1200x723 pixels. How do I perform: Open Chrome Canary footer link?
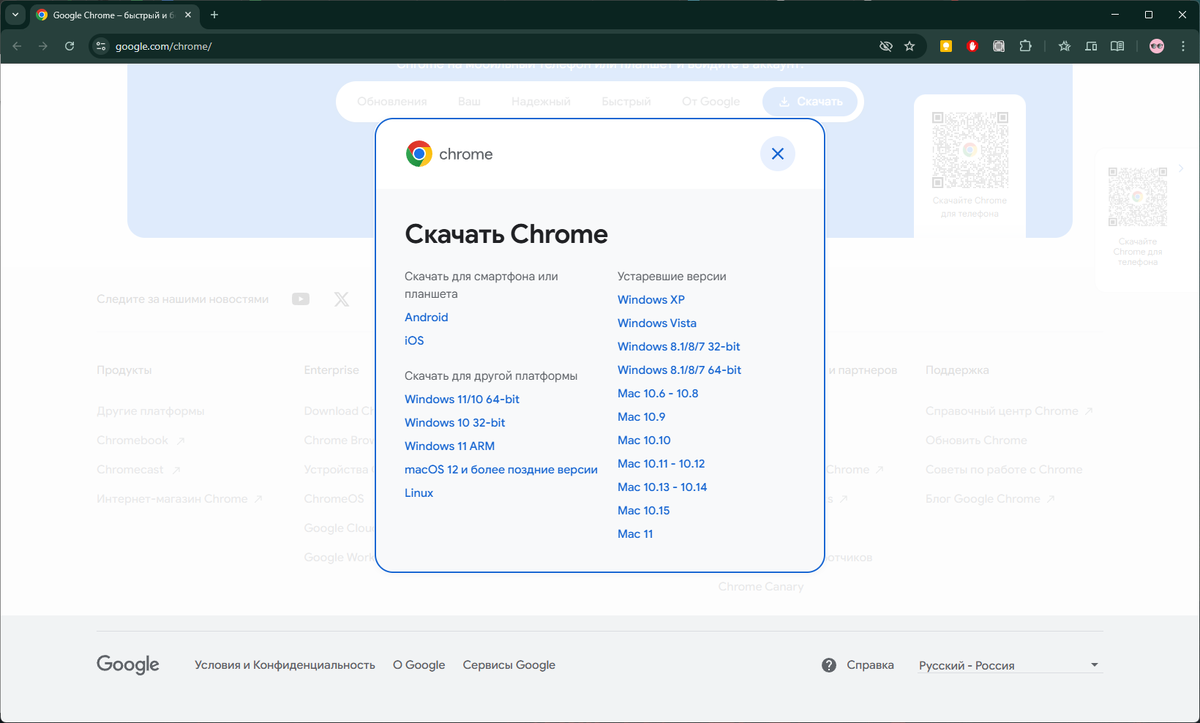(761, 586)
